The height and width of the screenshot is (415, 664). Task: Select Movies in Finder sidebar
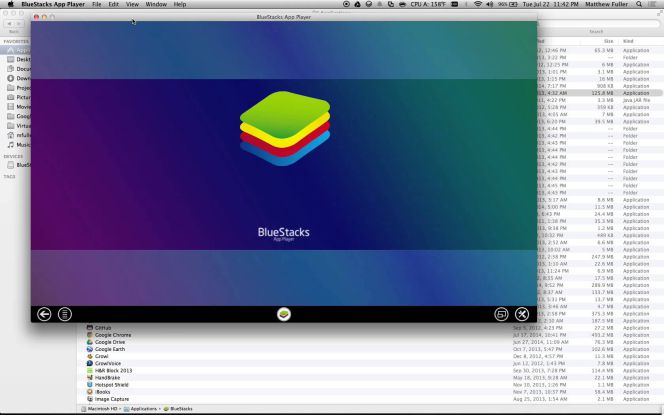[19, 107]
